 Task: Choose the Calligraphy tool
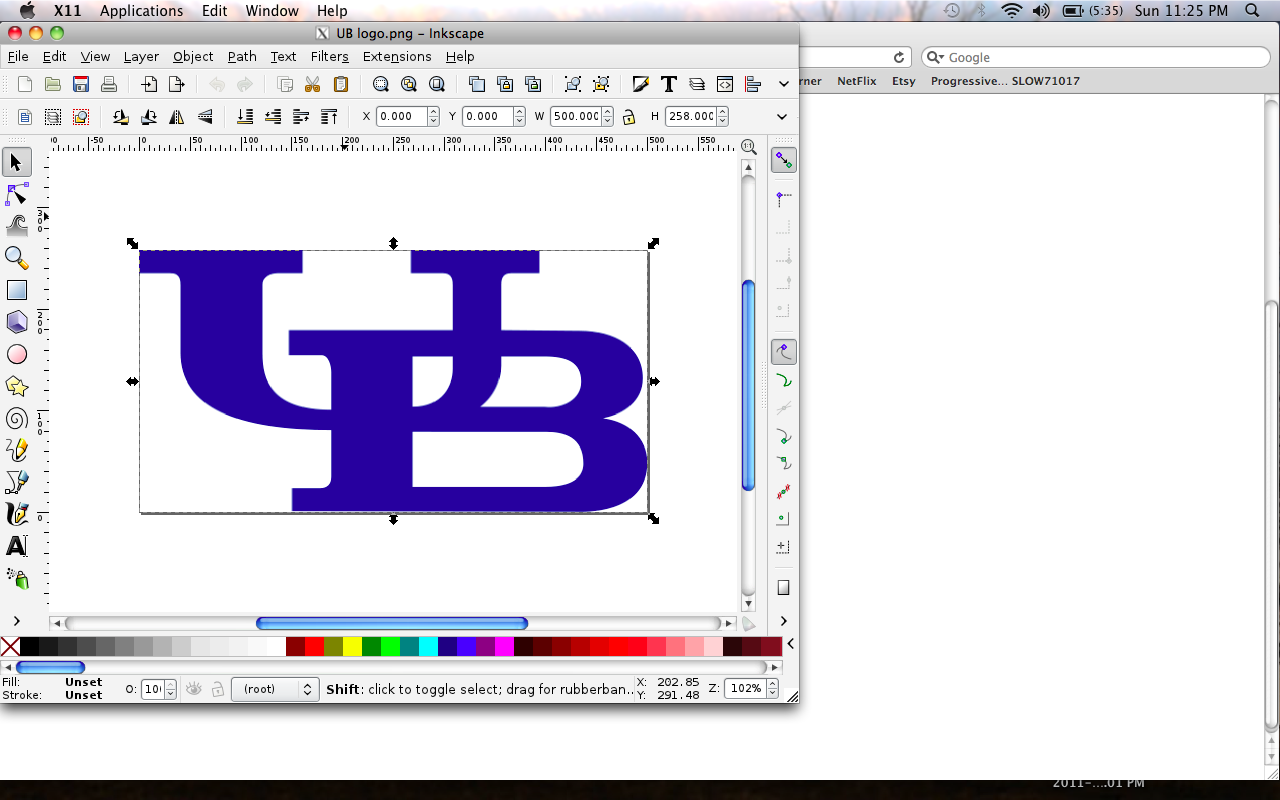(16, 514)
